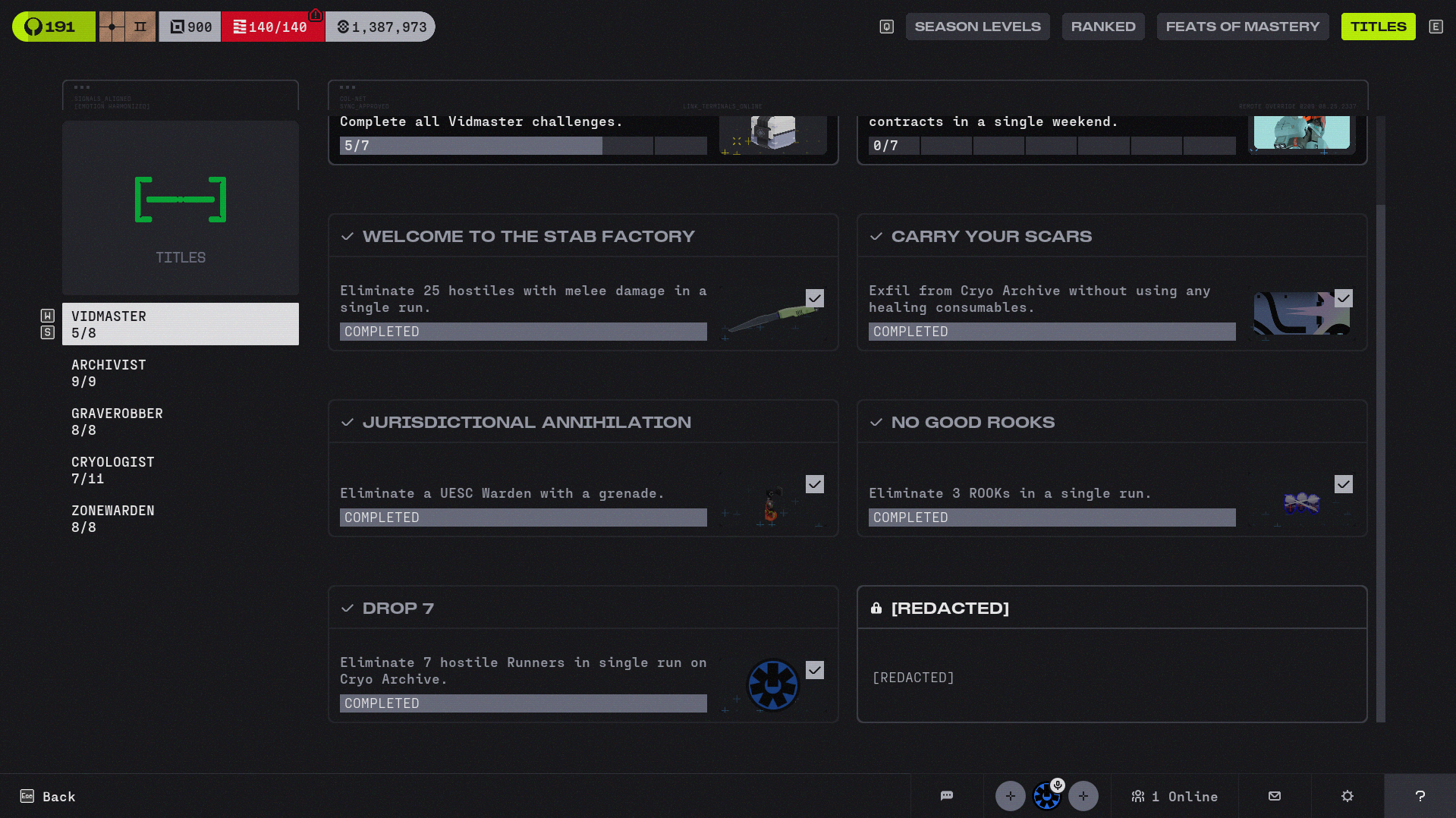Toggle the Welcome to the Stab Factory checkbox

814,298
